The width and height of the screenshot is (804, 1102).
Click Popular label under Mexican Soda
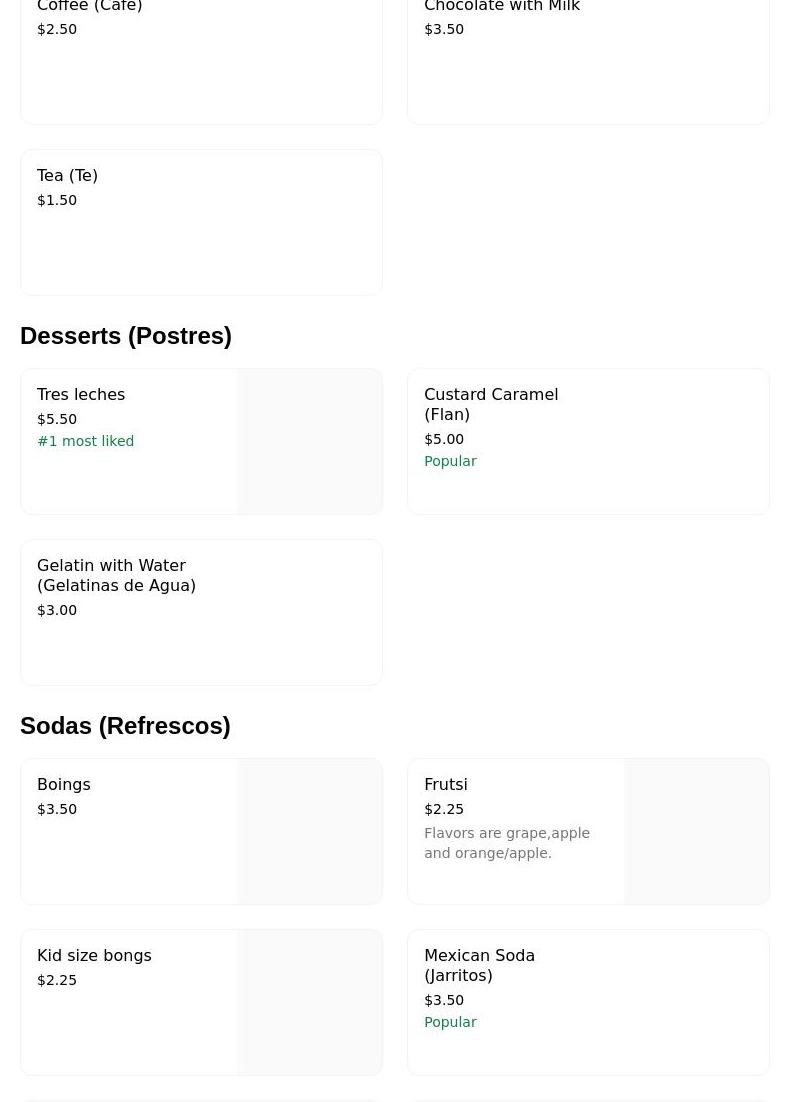coord(450,1022)
